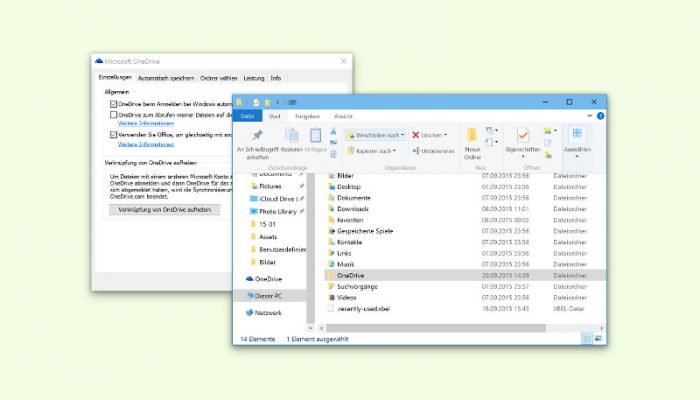Click the Umbenennen rename button
Screen dimensions: 700x400
click(x=433, y=151)
